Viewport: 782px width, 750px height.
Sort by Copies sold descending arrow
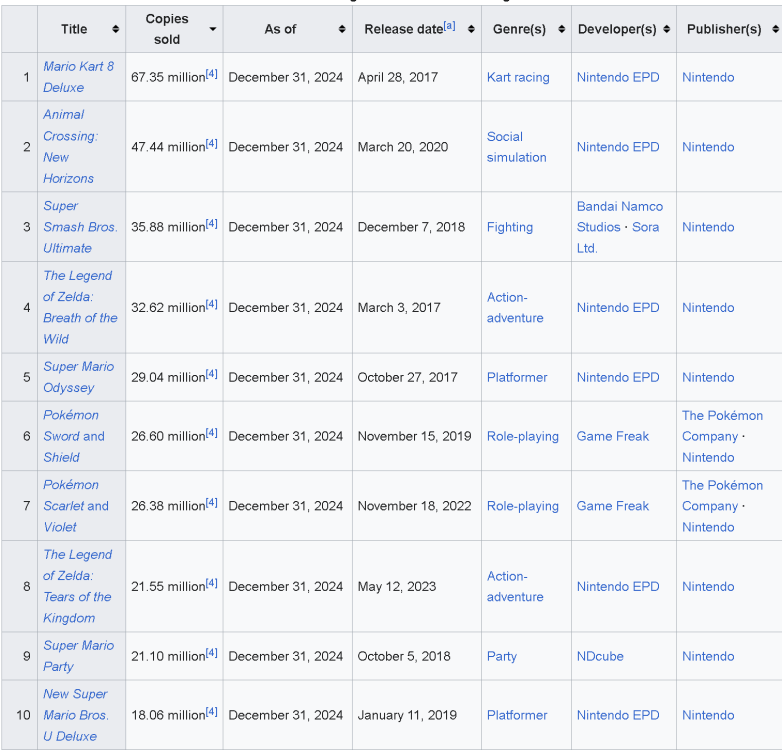pyautogui.click(x=213, y=29)
